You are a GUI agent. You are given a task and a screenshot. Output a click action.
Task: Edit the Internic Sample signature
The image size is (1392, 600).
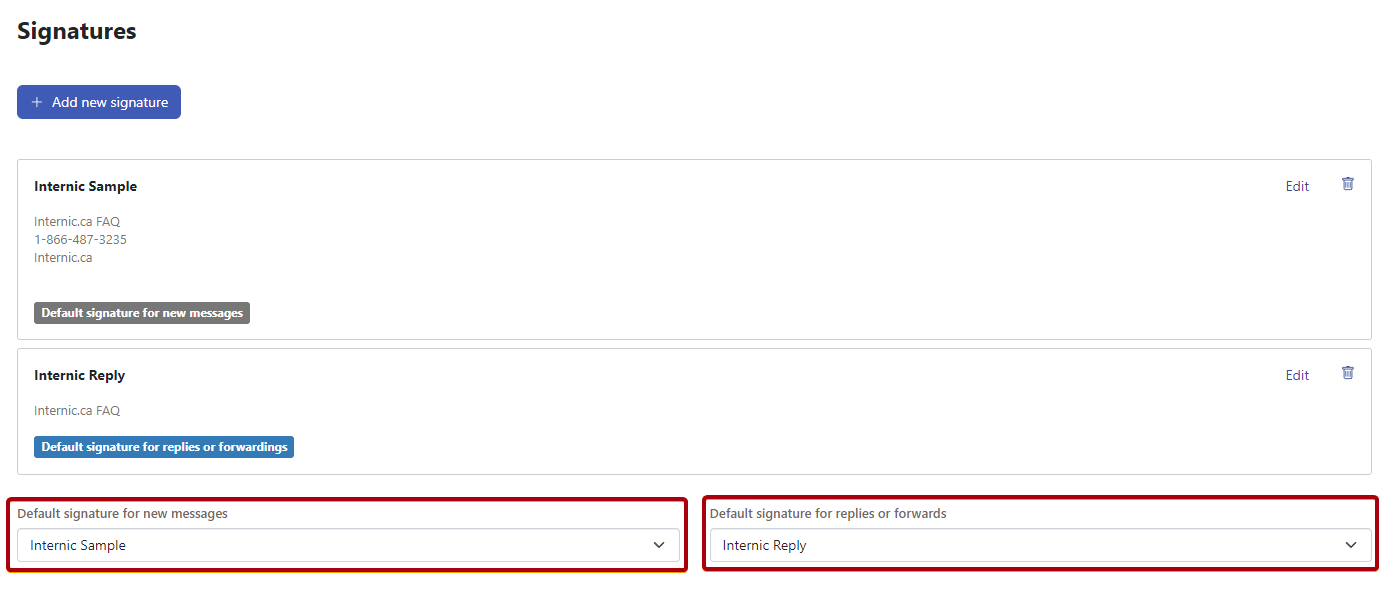click(1297, 186)
